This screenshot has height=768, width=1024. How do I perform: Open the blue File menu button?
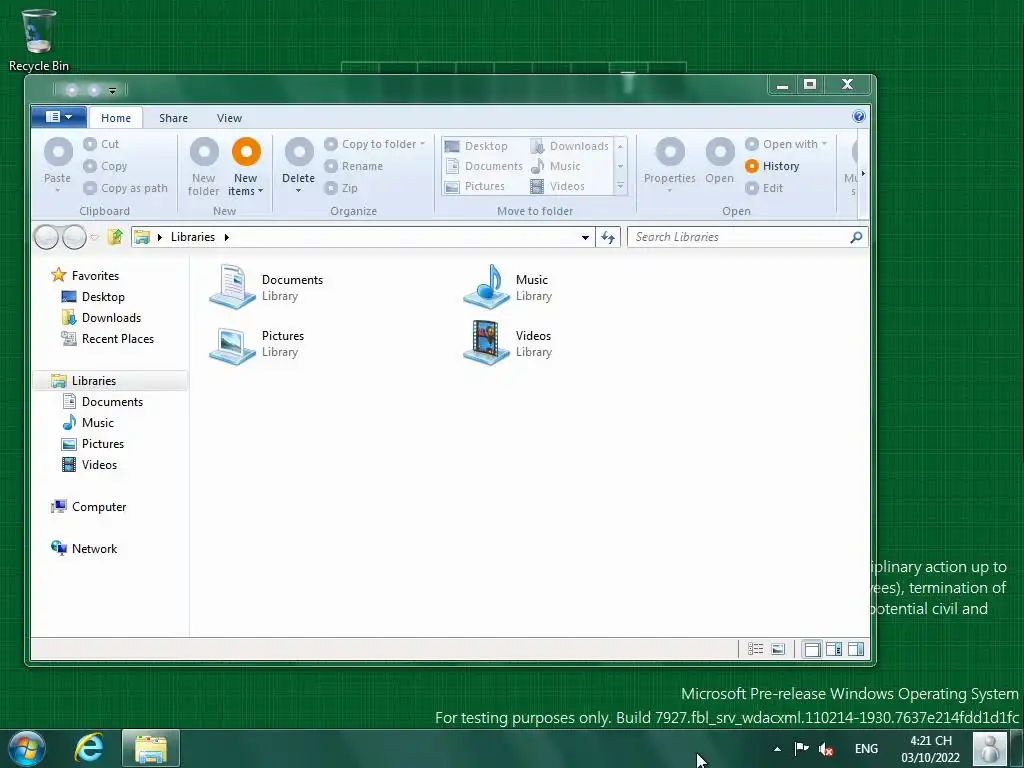click(58, 117)
